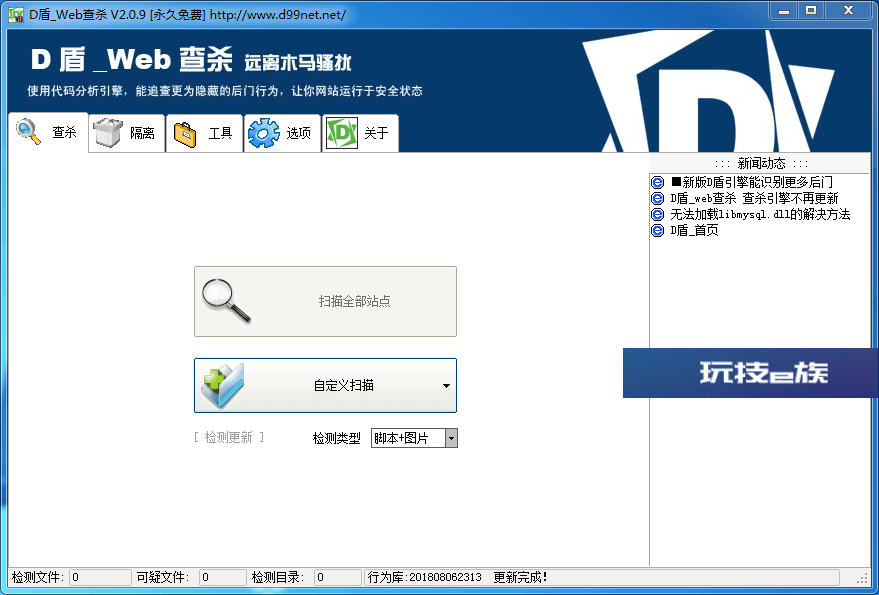The width and height of the screenshot is (879, 595).
Task: Click the D盾_Web查杀 header title
Action: 131,59
